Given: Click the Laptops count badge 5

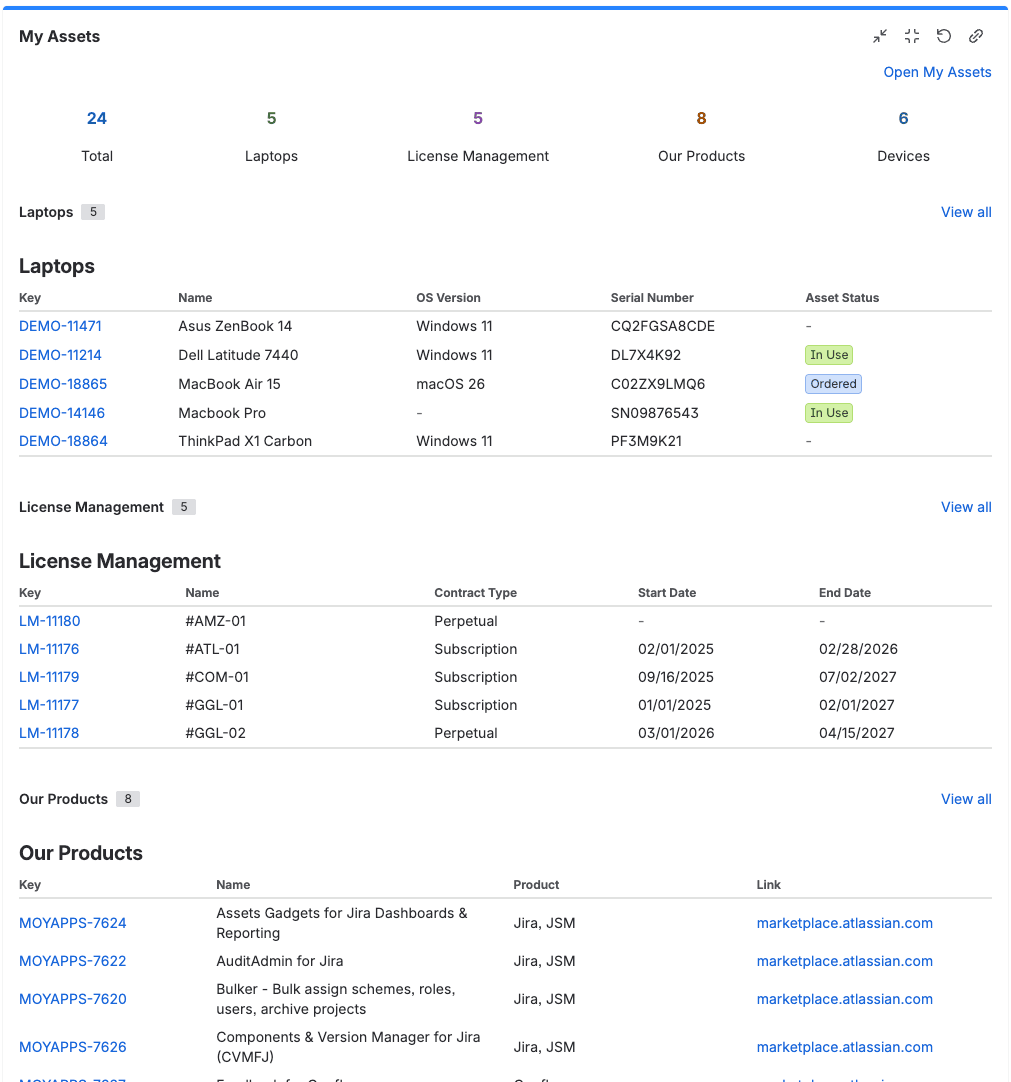Looking at the screenshot, I should tap(93, 213).
